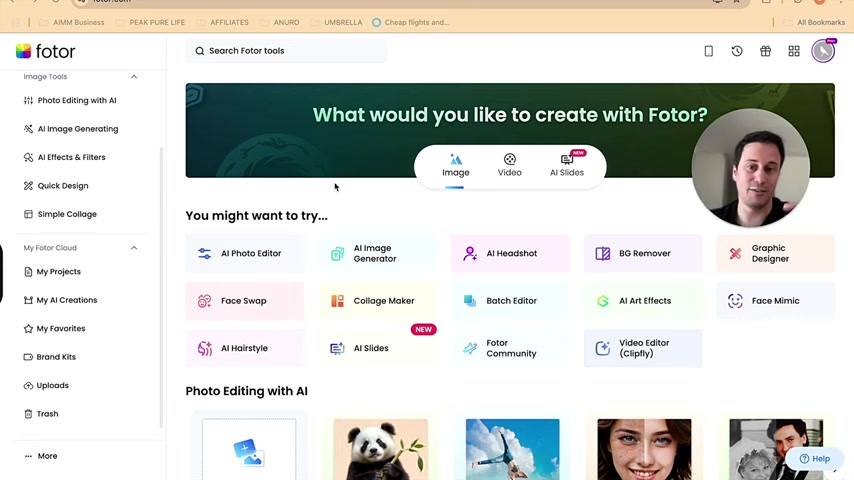854x480 pixels.
Task: Collapse the My Fotor Cloud section
Action: click(134, 248)
